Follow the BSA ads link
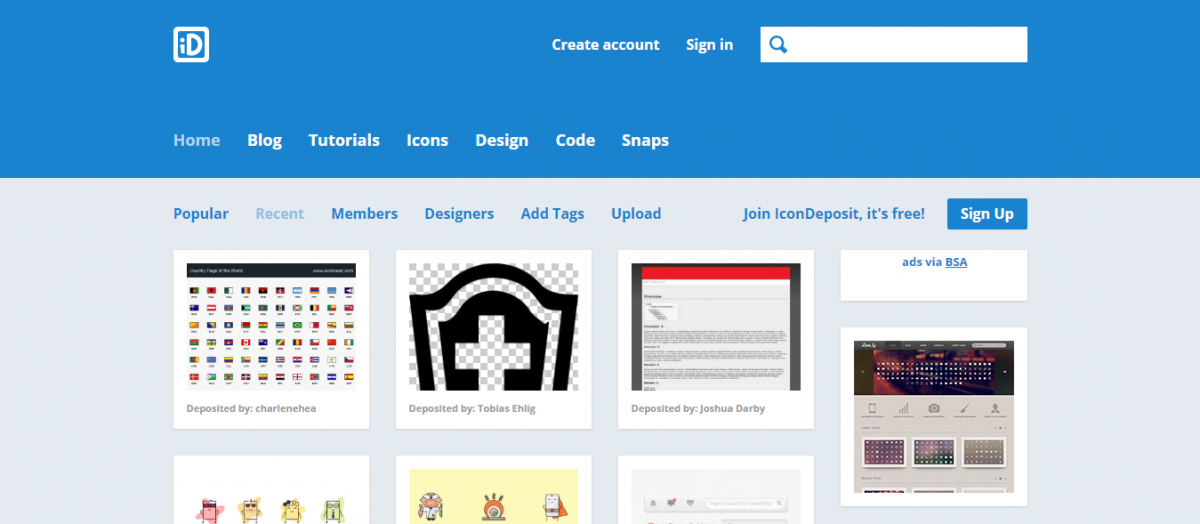1200x524 pixels. [x=956, y=262]
